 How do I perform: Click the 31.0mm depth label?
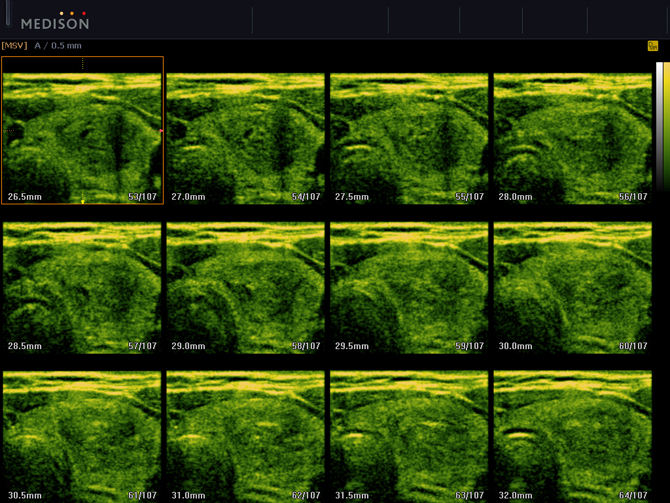[188, 495]
